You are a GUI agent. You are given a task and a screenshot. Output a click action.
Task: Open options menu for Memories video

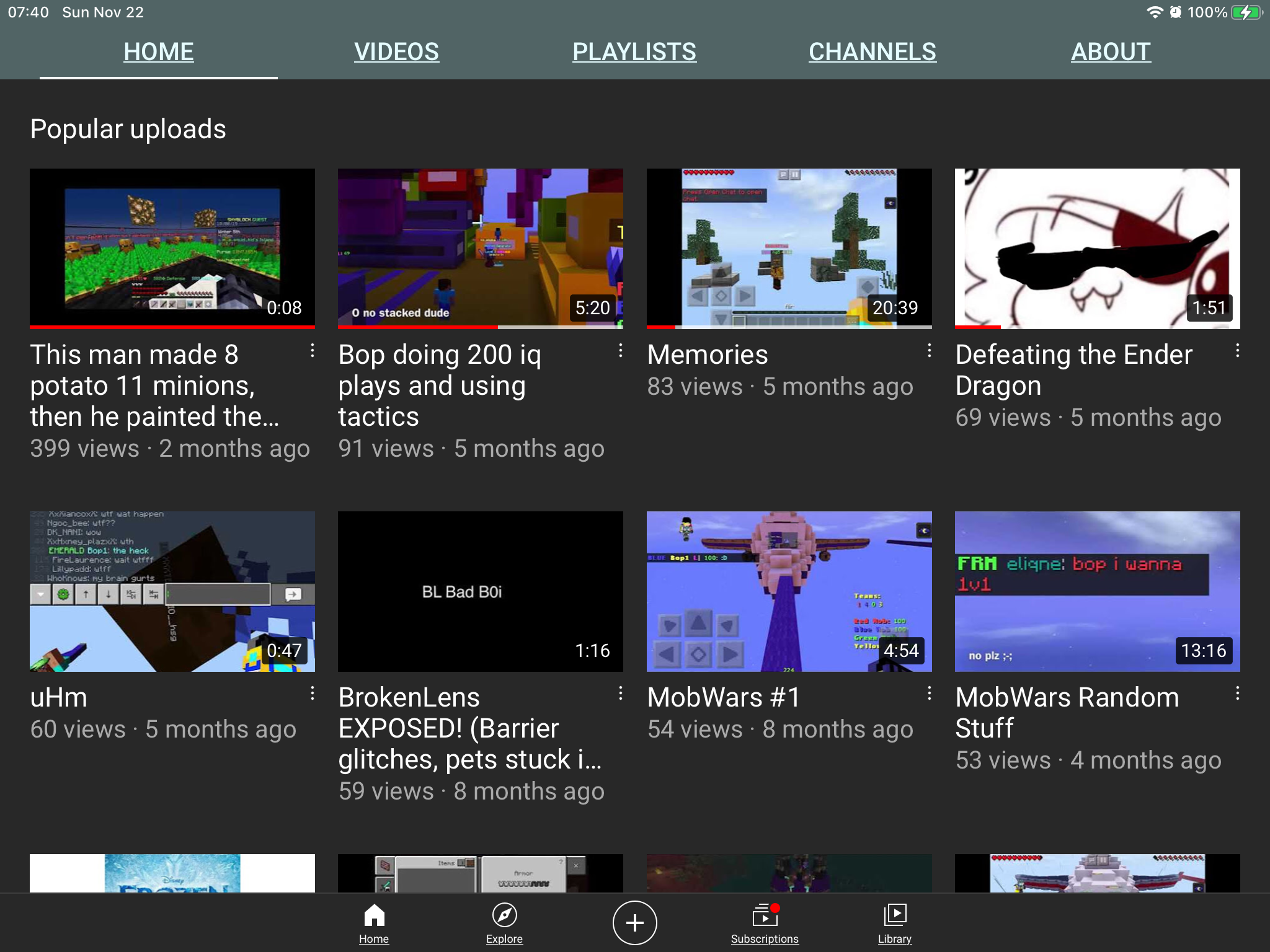pos(929,351)
